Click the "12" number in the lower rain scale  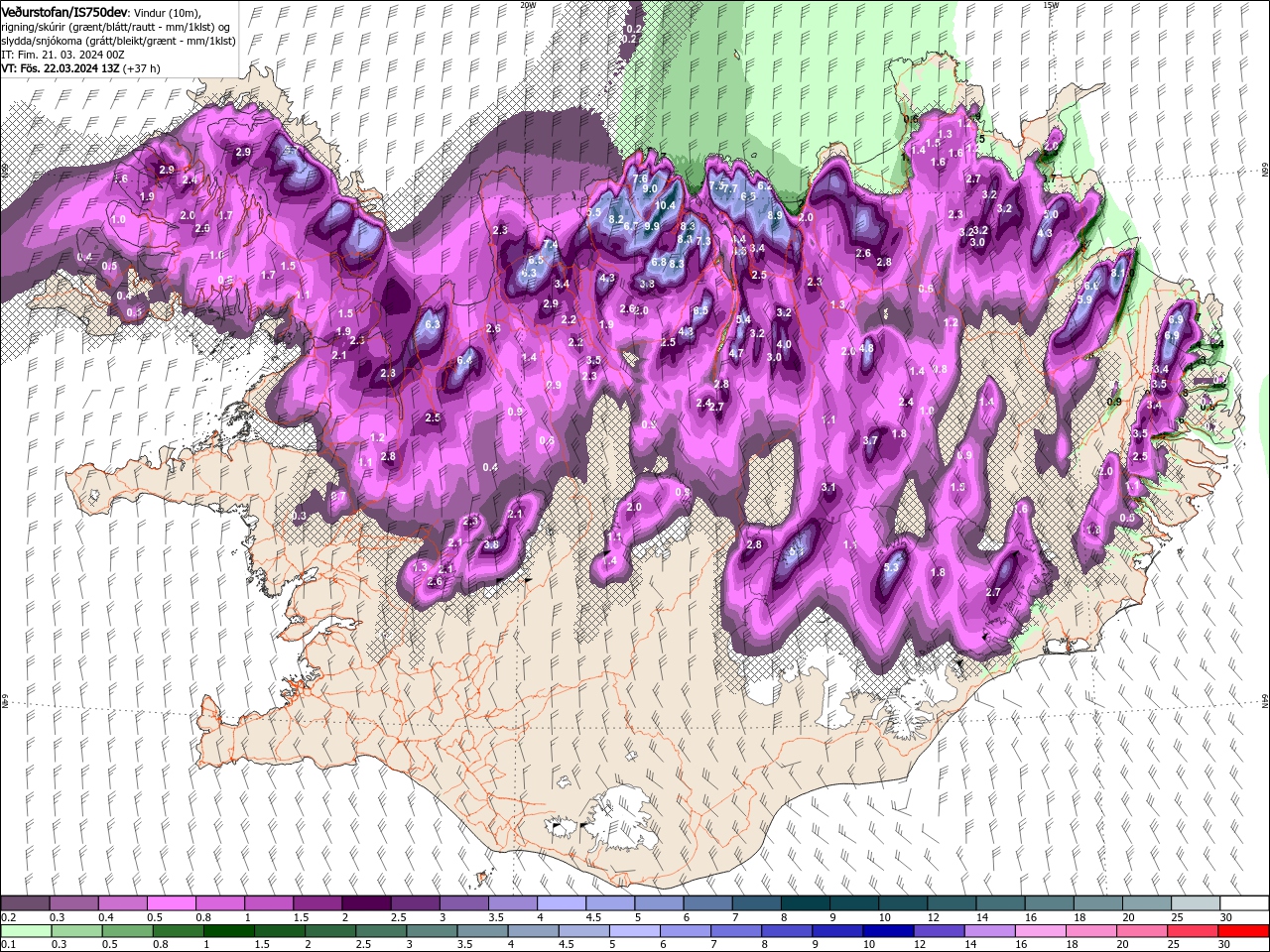point(920,944)
